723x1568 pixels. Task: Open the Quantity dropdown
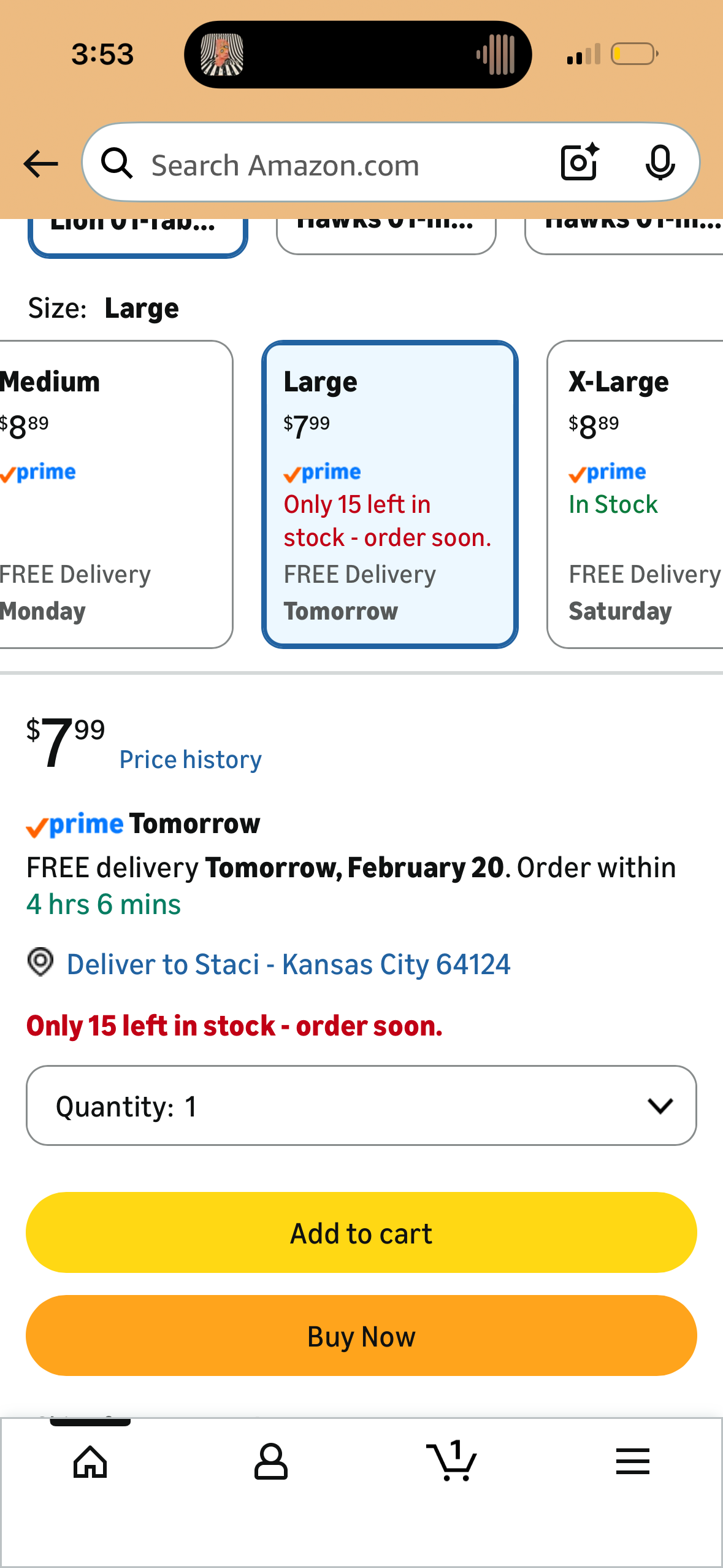pos(361,1105)
